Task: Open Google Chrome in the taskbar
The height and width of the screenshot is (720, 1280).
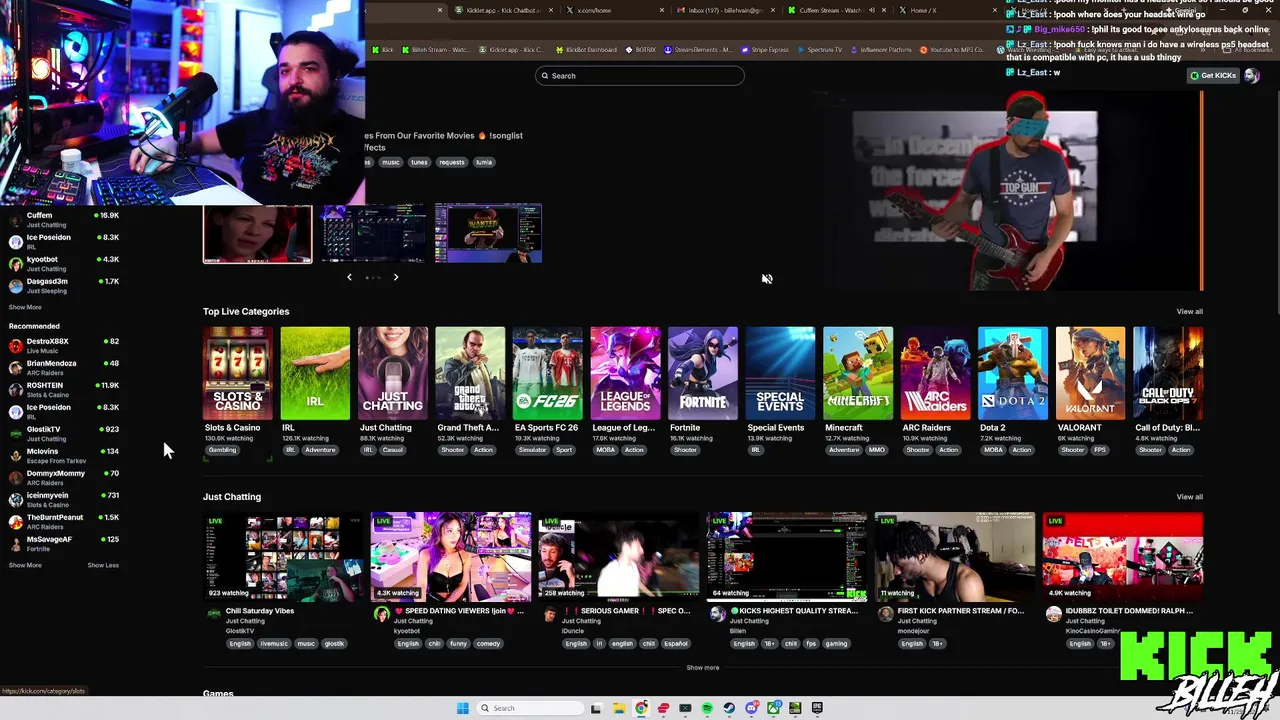Action: point(641,708)
